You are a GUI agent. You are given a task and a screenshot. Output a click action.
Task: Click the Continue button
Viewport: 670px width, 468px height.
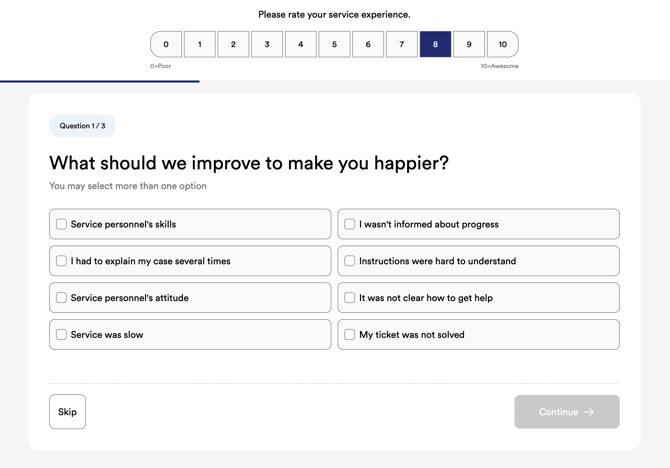pyautogui.click(x=566, y=412)
